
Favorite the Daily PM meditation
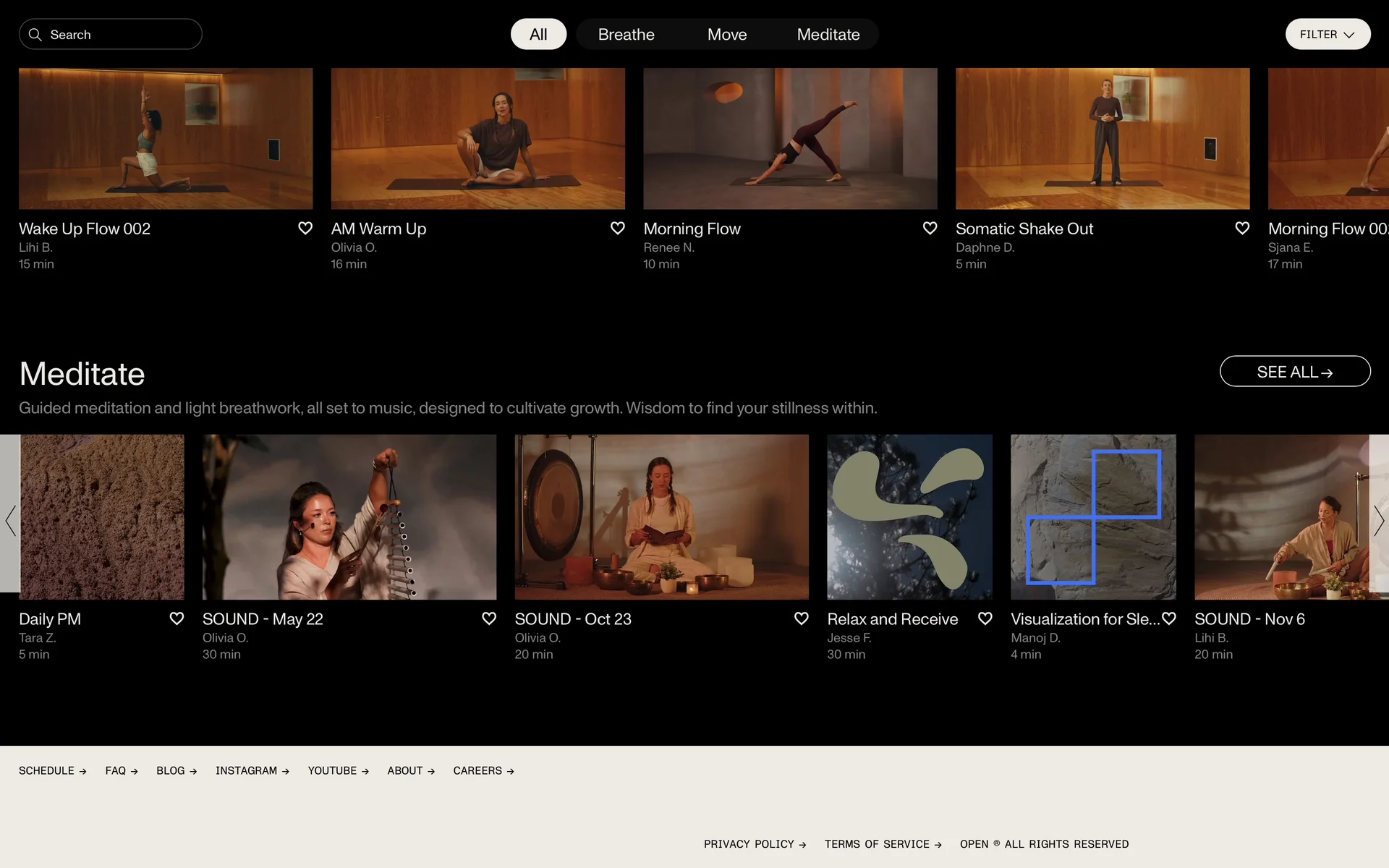click(x=177, y=618)
